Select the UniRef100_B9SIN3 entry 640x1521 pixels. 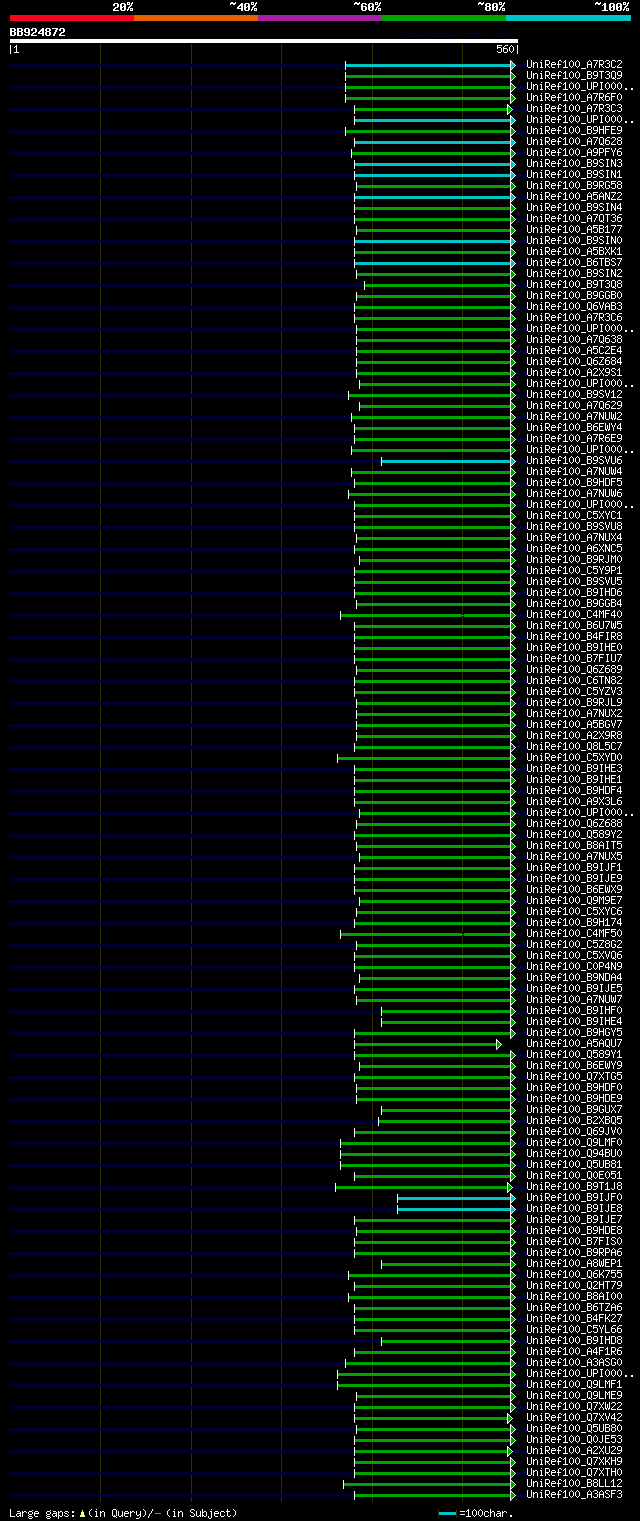tap(574, 164)
